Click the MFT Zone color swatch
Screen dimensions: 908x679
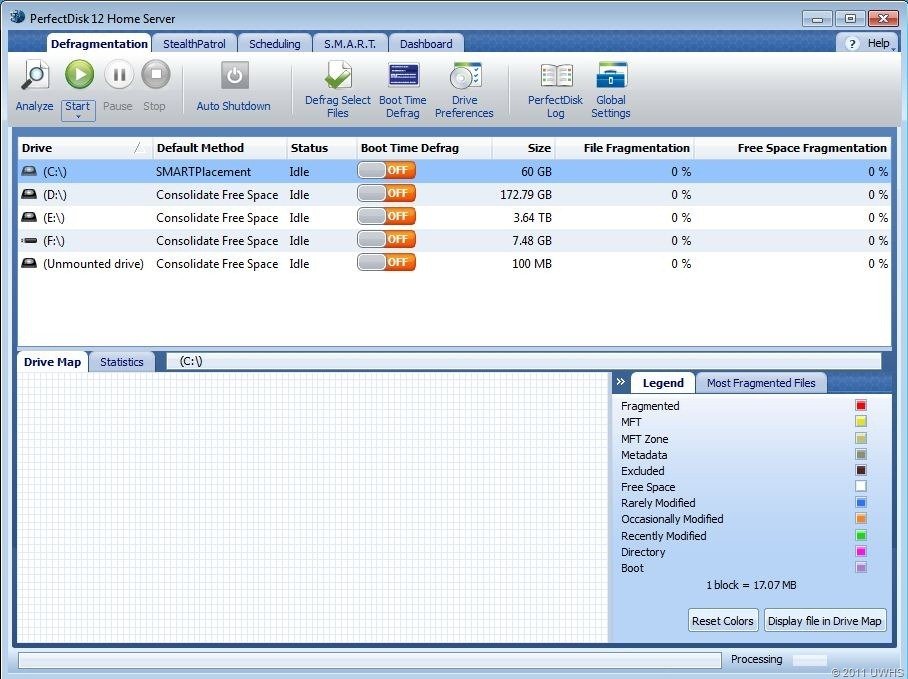coord(861,438)
